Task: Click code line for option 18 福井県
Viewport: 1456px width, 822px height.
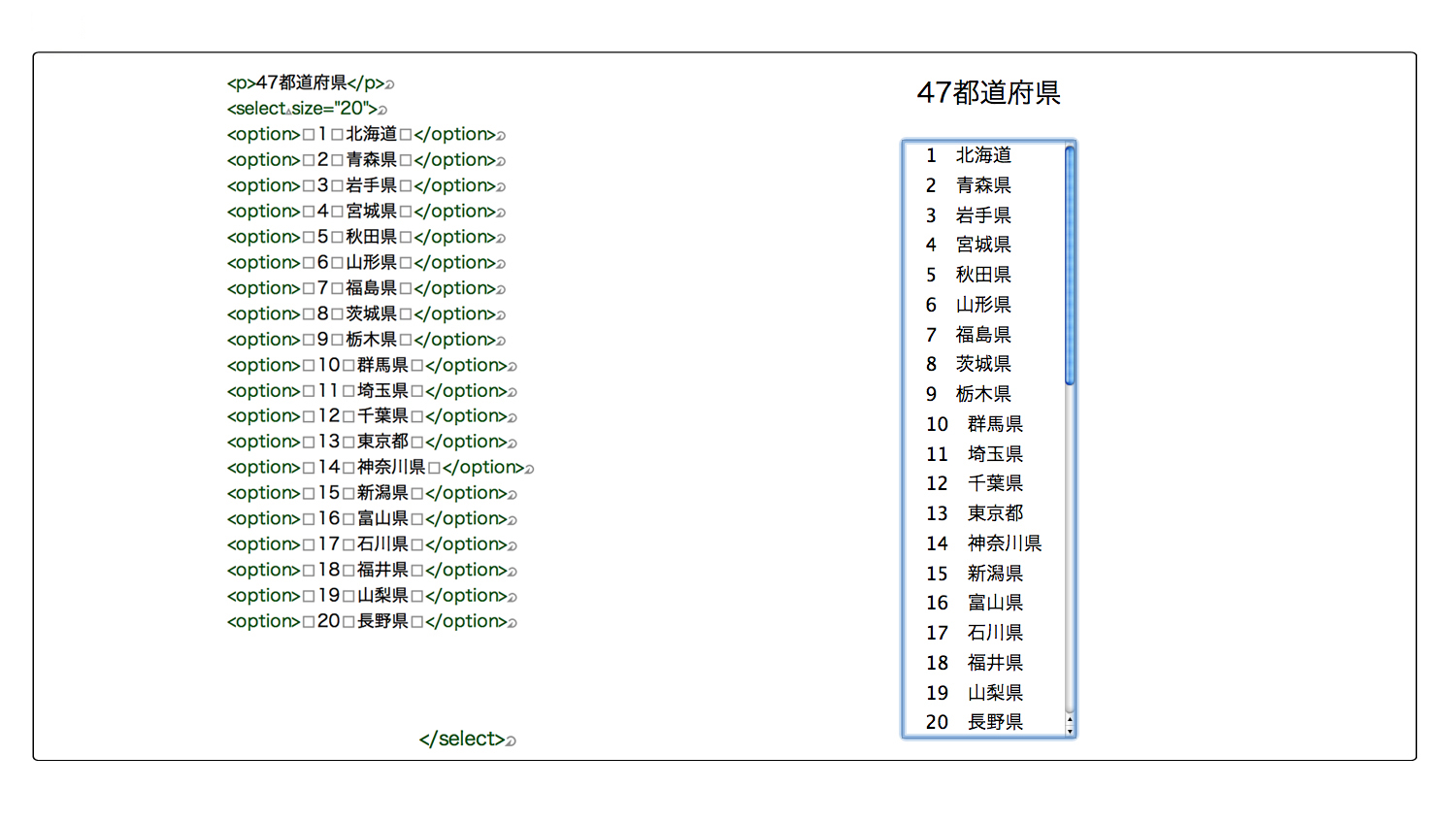Action: [x=372, y=571]
